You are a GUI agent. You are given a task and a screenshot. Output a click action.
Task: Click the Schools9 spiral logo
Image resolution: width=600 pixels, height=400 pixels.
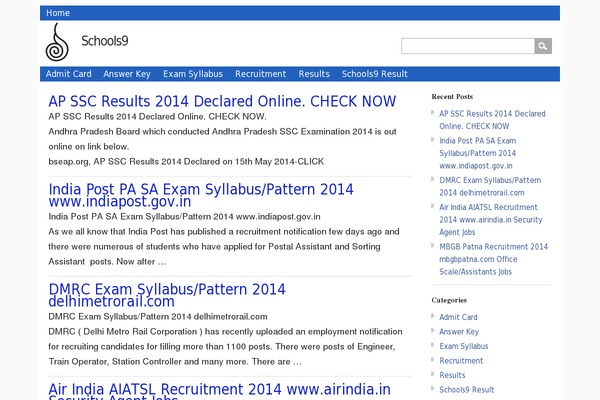[57, 42]
